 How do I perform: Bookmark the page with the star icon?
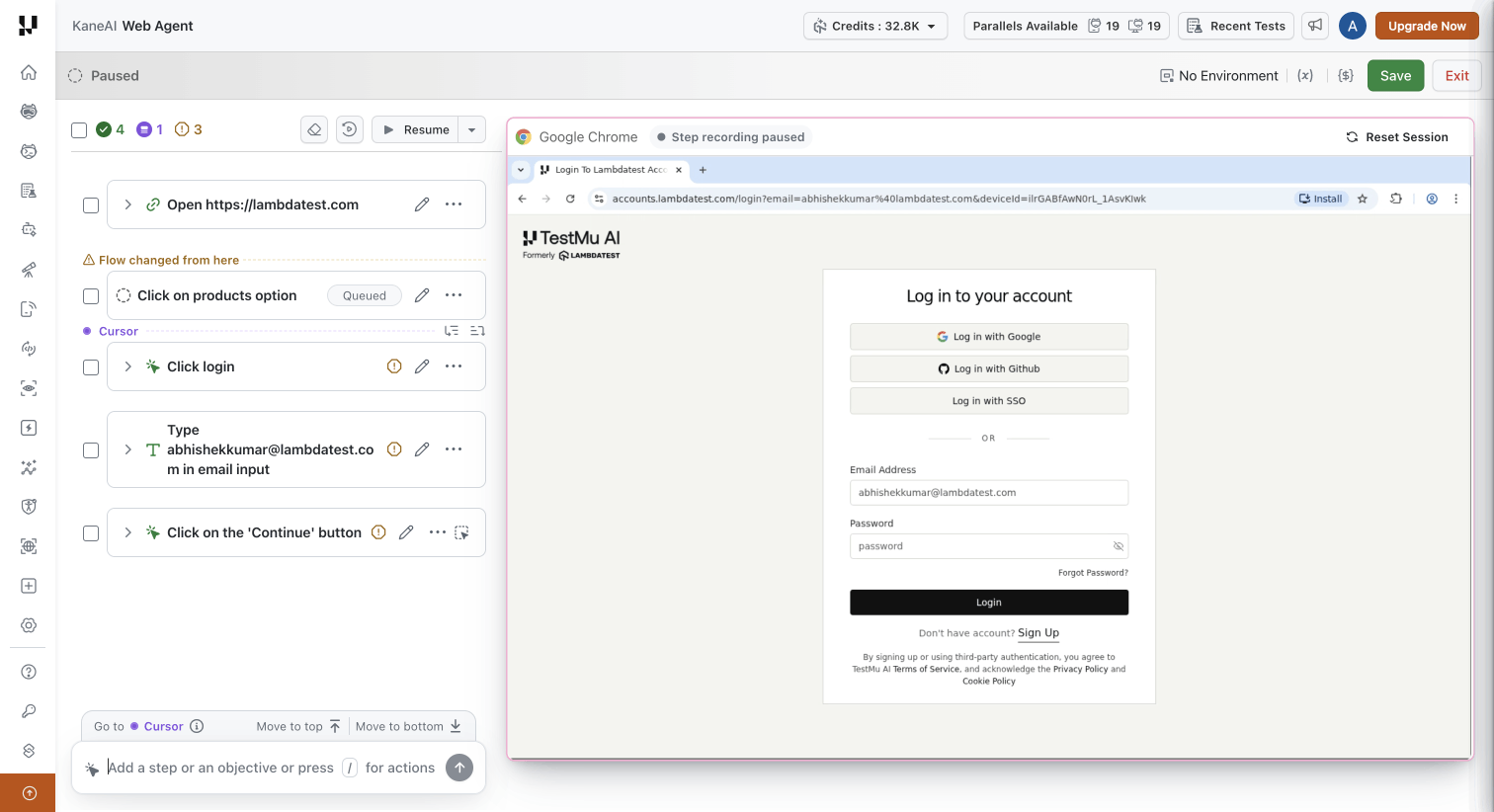(x=1363, y=199)
